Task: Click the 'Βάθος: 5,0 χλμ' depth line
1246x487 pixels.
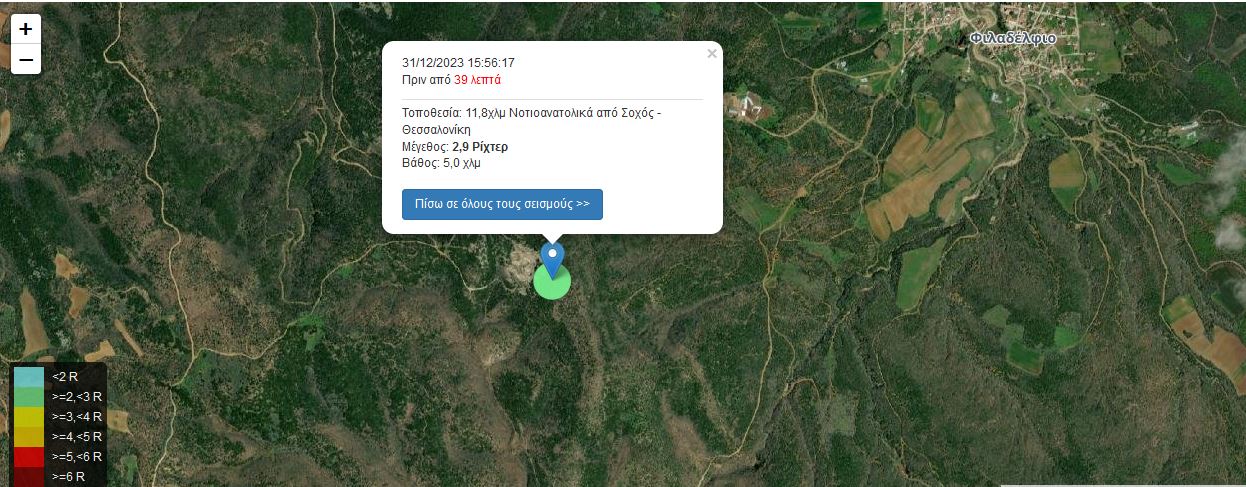Action: 441,163
